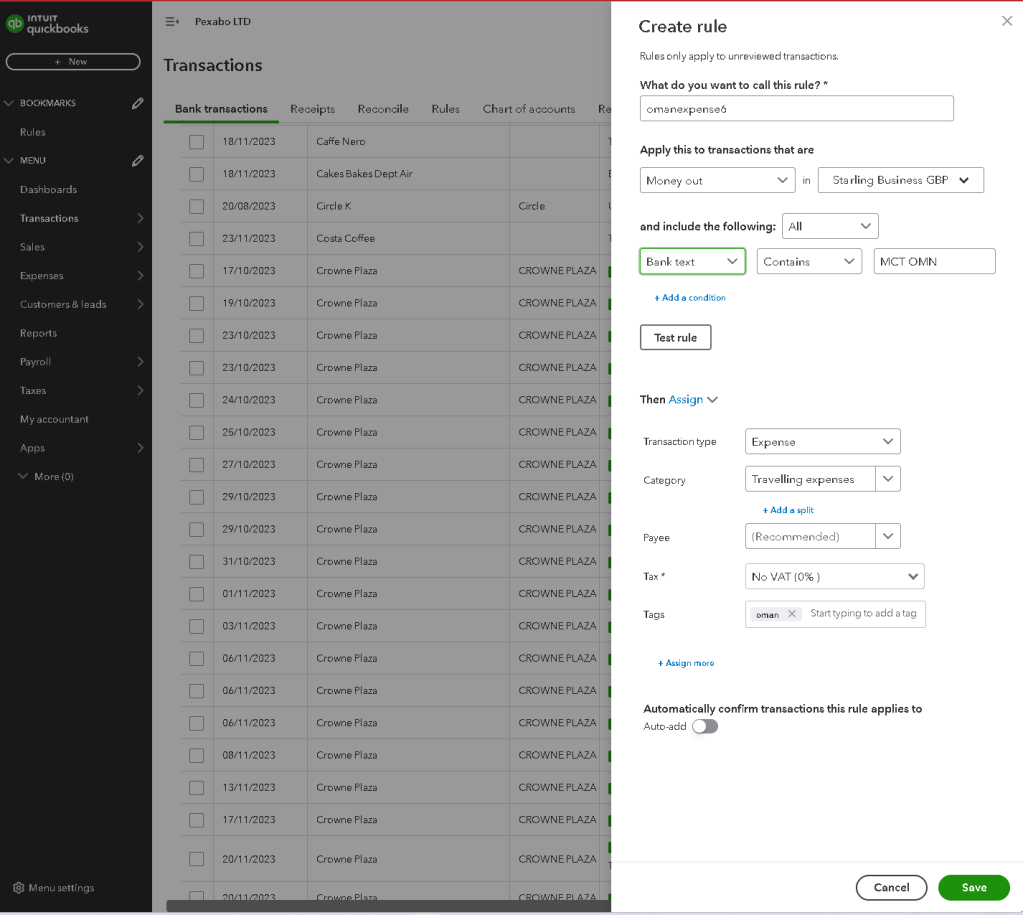Open Dashboards in the sidebar
The width and height of the screenshot is (1023, 915).
point(48,189)
